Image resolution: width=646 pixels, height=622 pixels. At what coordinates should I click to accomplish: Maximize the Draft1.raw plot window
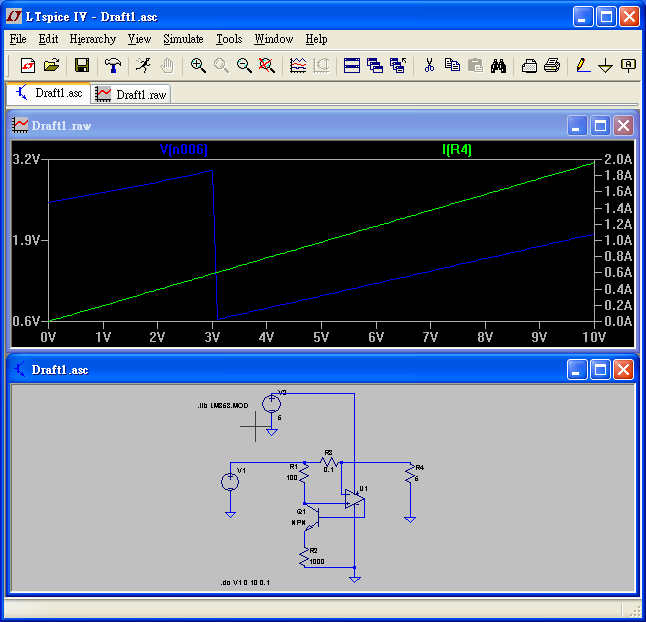600,126
